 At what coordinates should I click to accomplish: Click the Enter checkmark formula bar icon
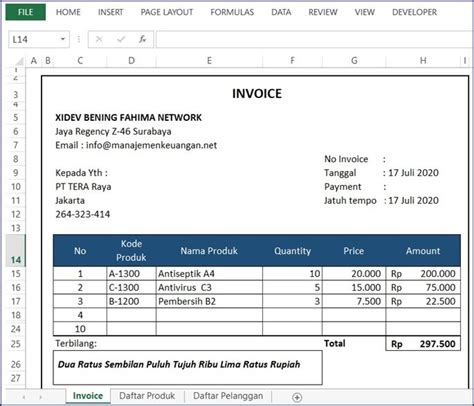coord(121,40)
